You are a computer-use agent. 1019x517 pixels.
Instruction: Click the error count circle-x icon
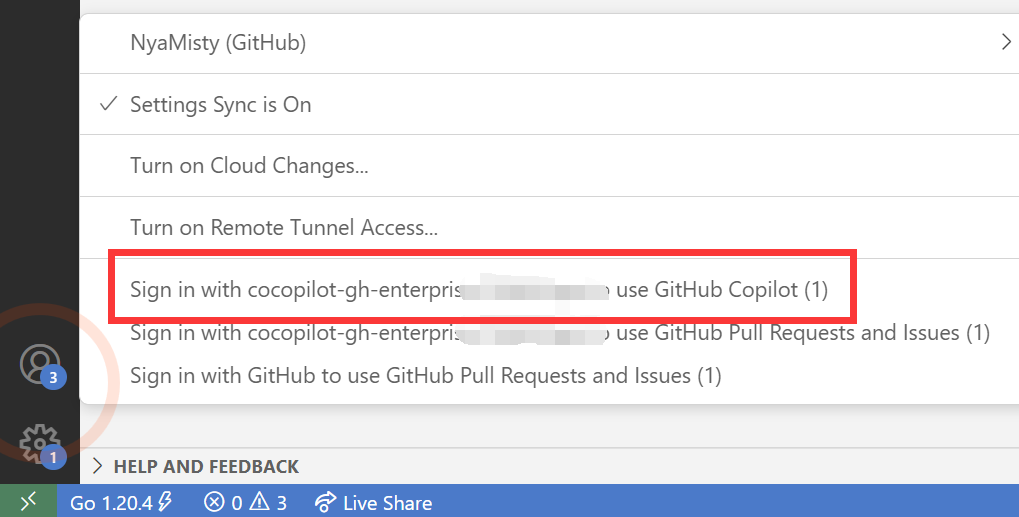[x=214, y=502]
